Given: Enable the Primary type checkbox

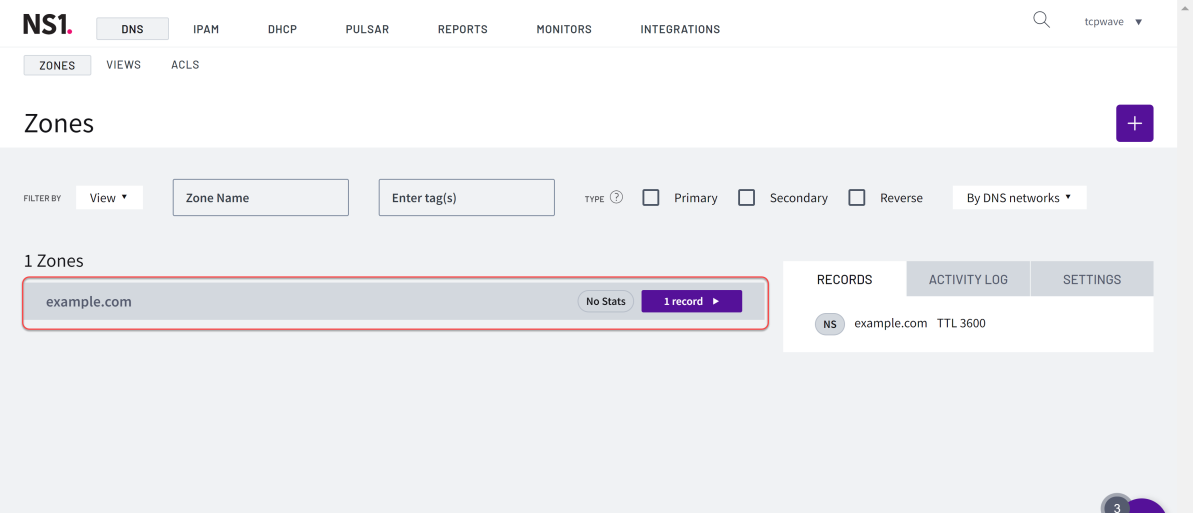Looking at the screenshot, I should tap(651, 198).
